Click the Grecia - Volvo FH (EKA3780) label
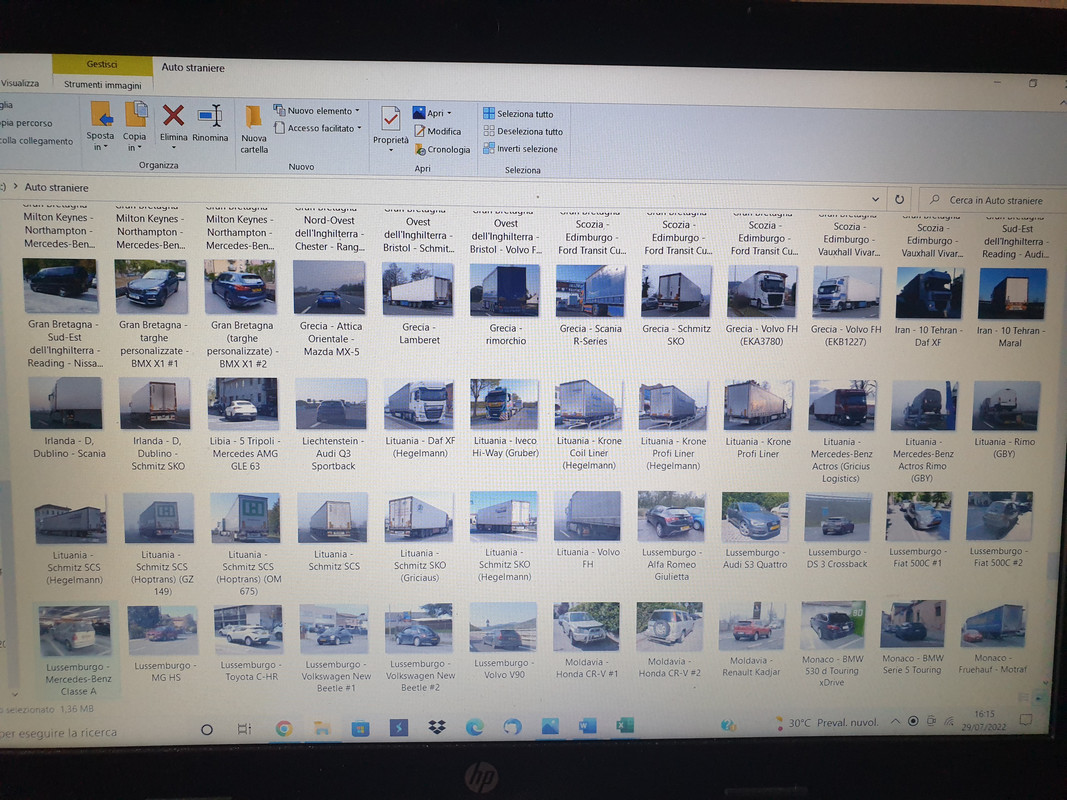Viewport: 1067px width, 800px height. [x=761, y=335]
